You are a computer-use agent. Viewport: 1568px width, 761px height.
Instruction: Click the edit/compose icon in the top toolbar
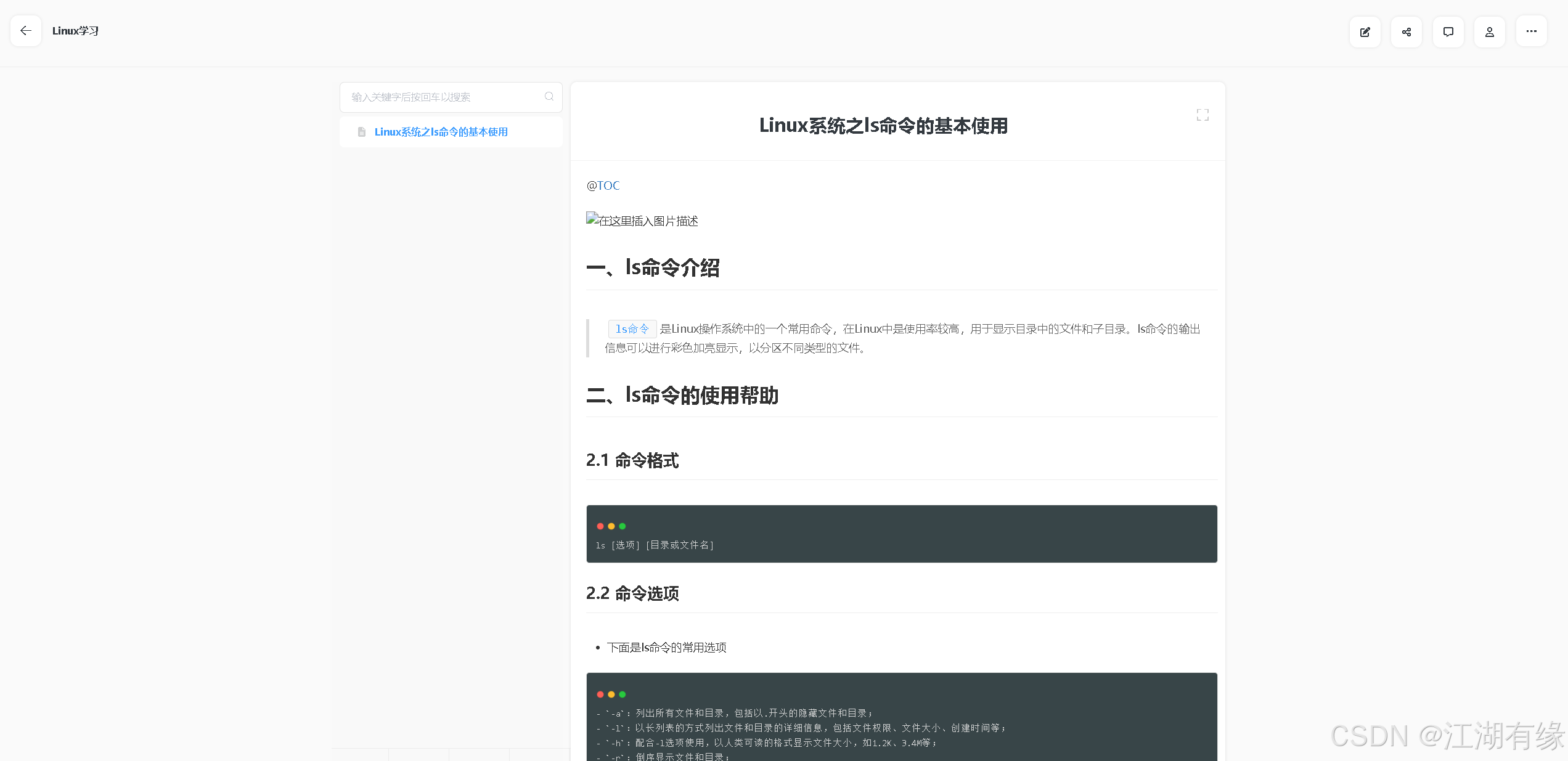coord(1365,31)
